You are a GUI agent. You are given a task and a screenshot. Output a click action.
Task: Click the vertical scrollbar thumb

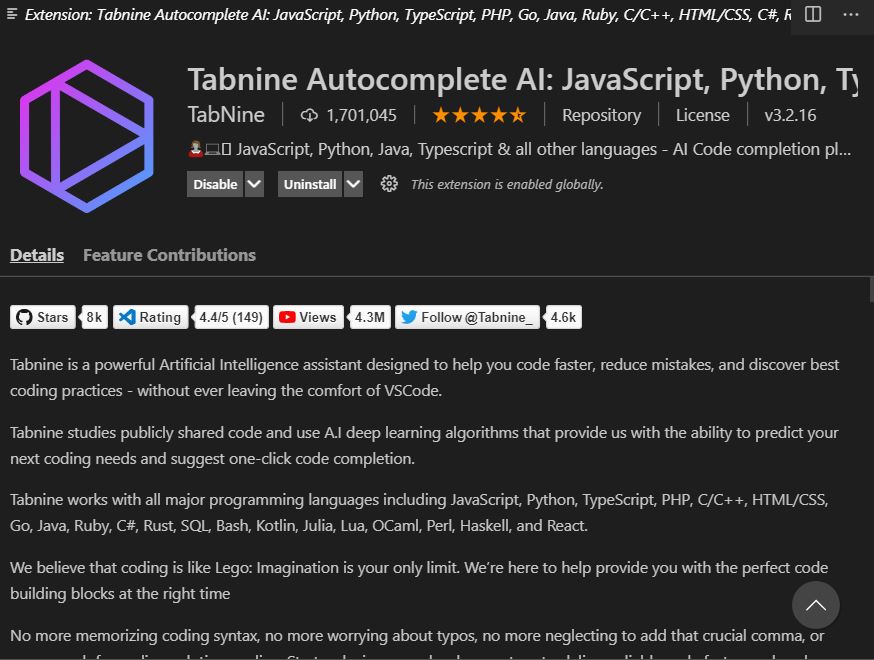(x=871, y=290)
